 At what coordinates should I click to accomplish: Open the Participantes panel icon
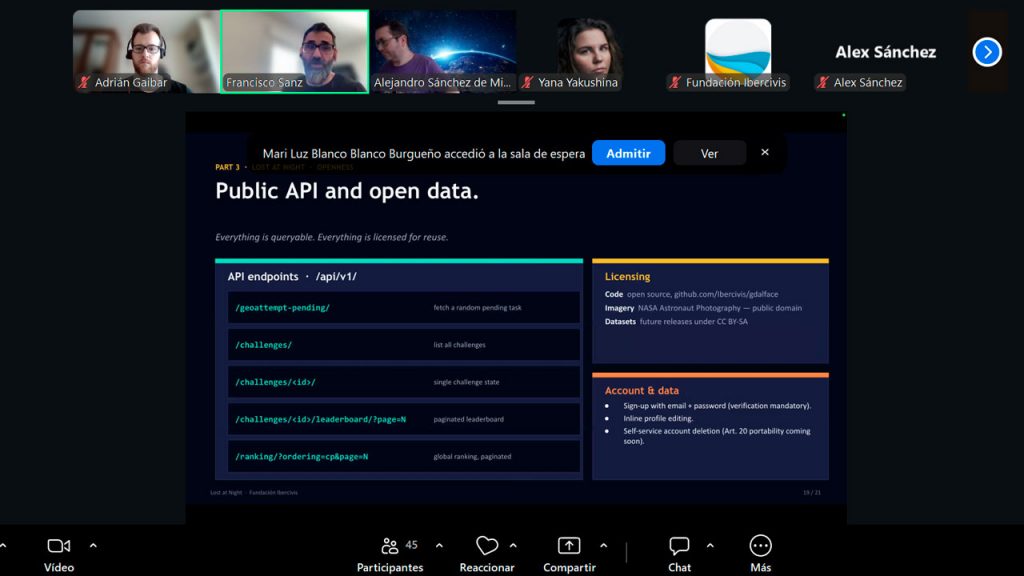[390, 545]
